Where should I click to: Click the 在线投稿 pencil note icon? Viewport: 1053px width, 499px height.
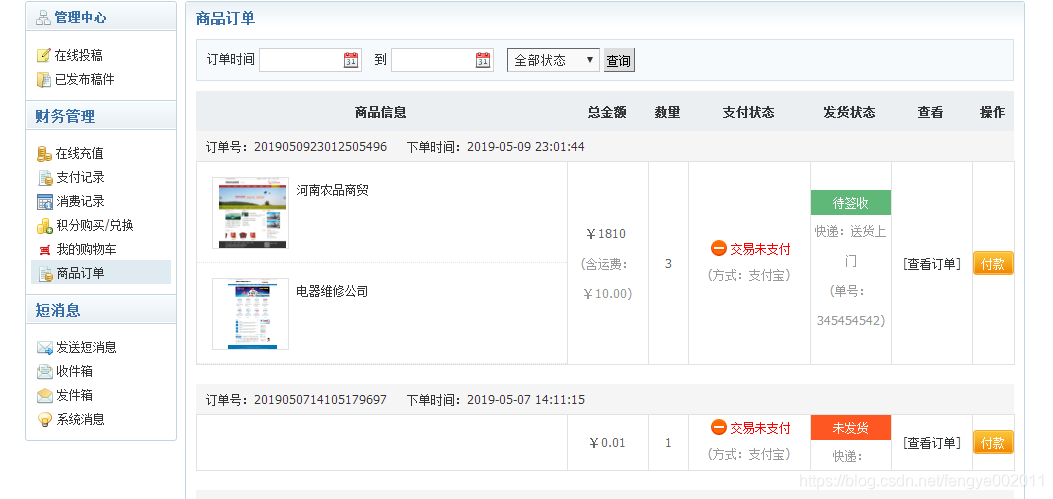tap(44, 55)
